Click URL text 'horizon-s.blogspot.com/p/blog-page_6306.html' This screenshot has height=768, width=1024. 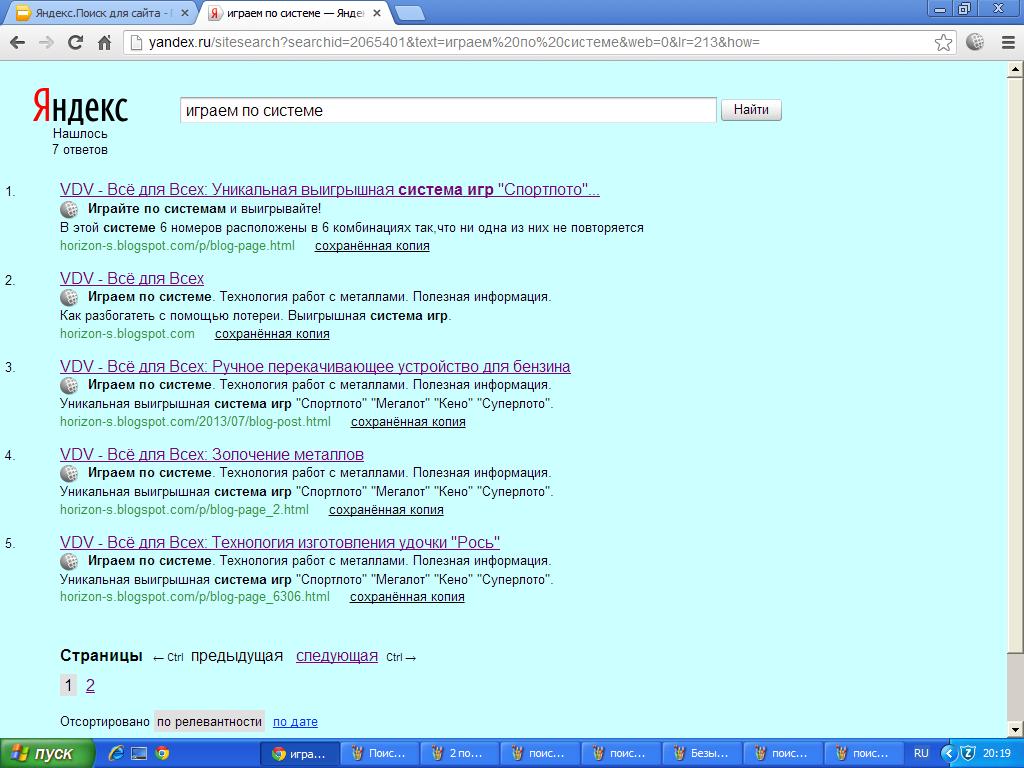[x=195, y=597]
